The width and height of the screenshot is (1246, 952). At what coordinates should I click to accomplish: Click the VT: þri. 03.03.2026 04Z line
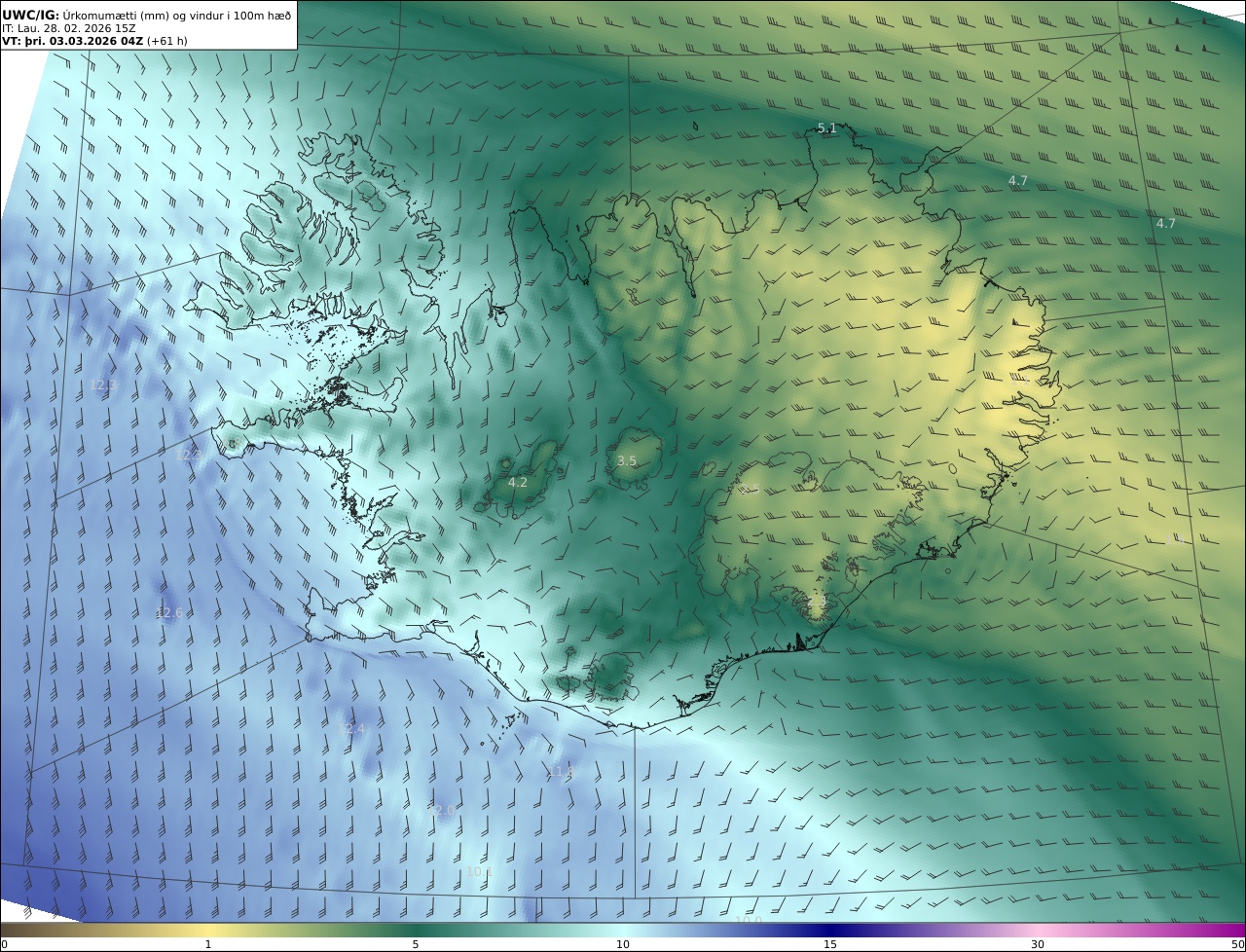[x=73, y=41]
